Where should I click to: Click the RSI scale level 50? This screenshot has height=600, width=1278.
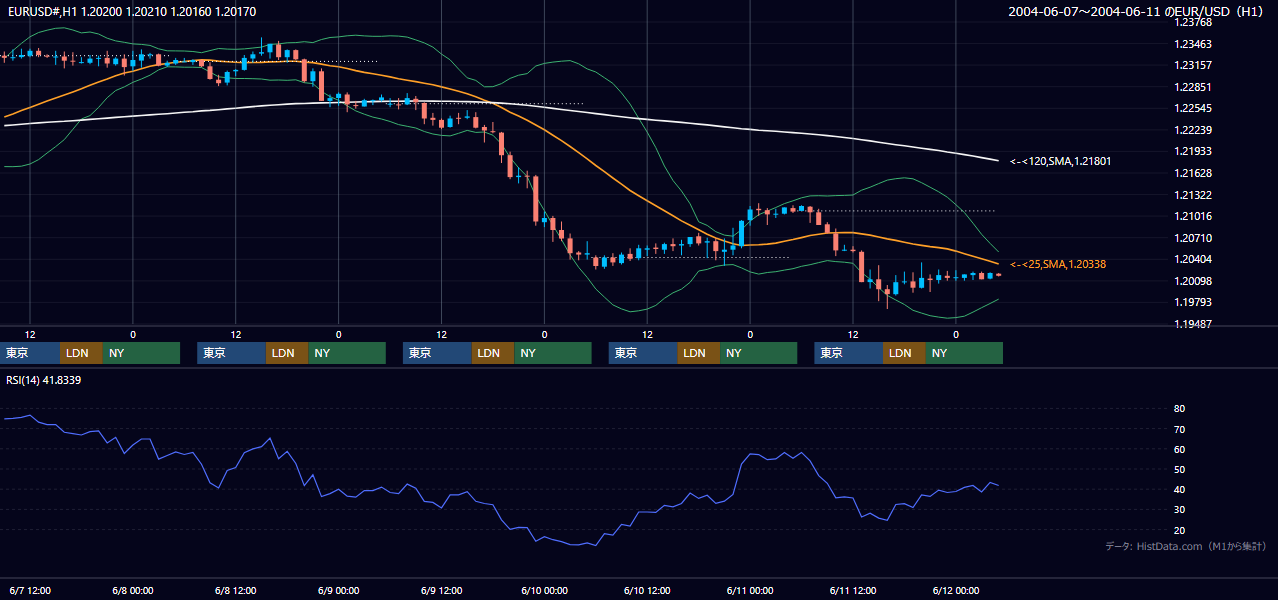coord(1180,469)
